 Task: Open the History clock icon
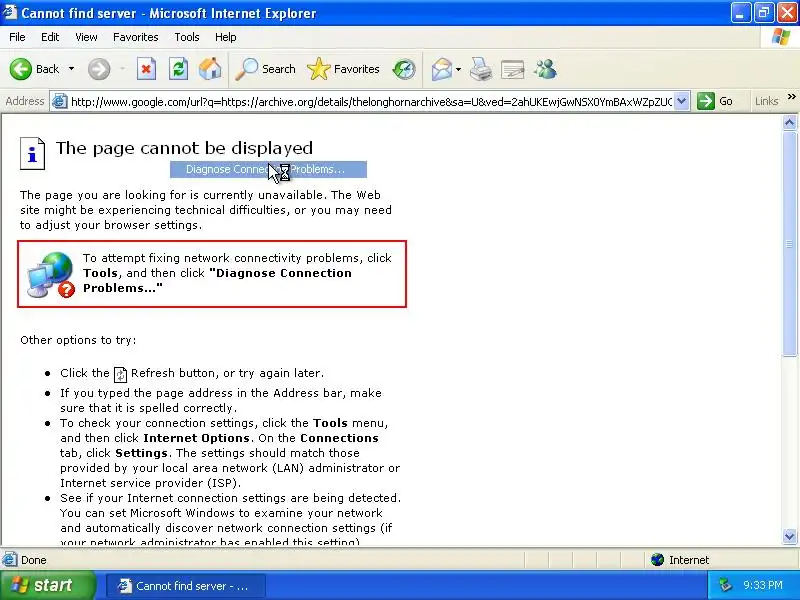tap(404, 69)
